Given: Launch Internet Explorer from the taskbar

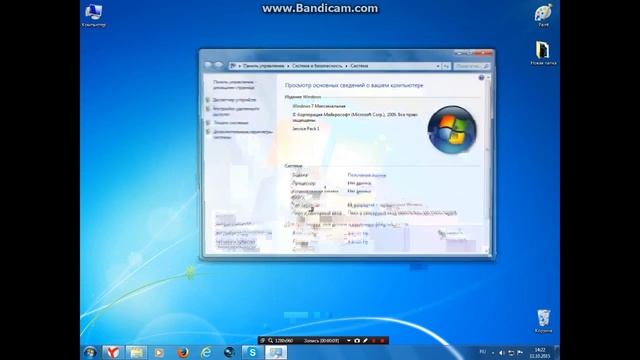Looking at the screenshot, I should pyautogui.click(x=206, y=352).
